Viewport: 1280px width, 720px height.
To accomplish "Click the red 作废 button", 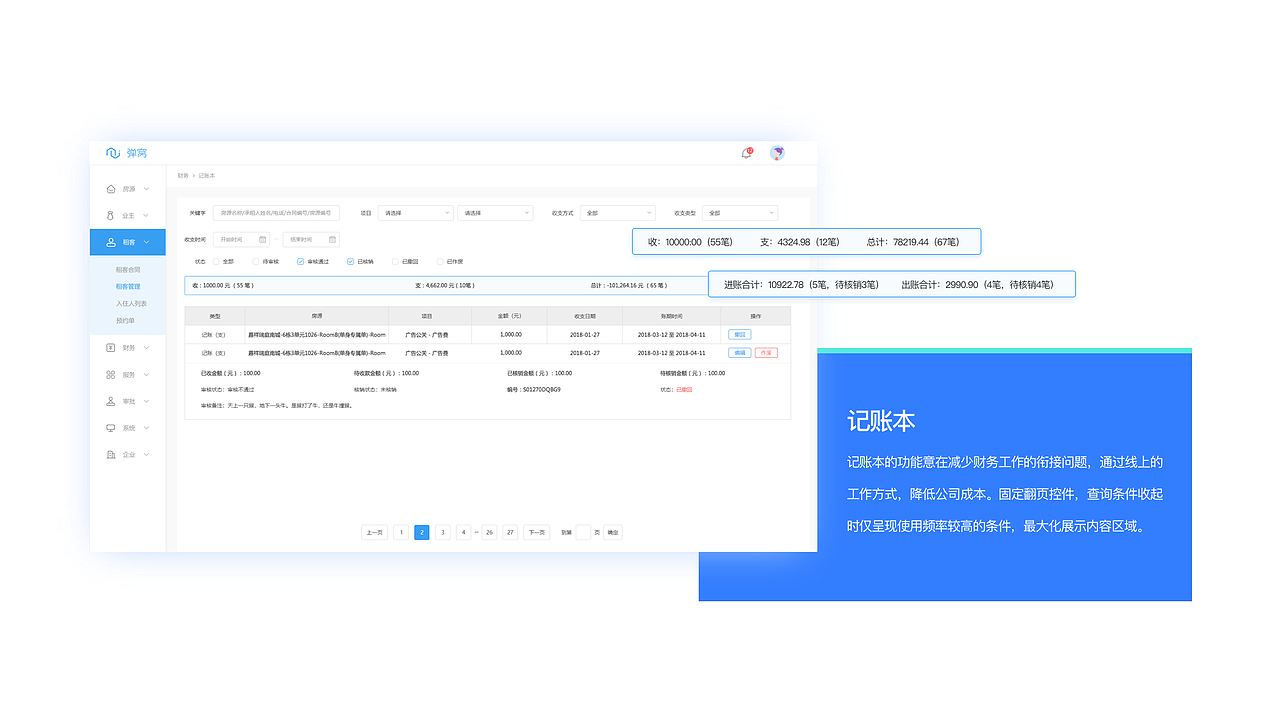I will (x=766, y=353).
